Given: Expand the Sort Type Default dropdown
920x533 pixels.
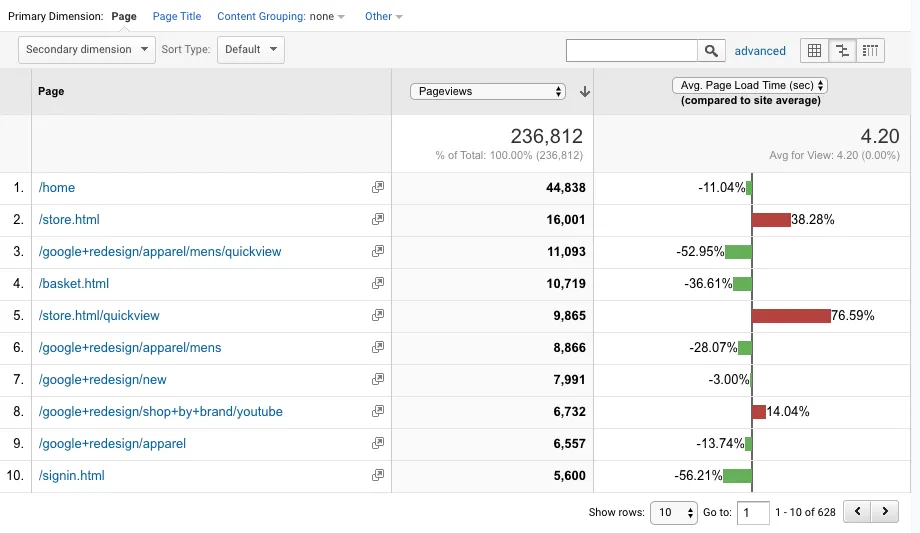Looking at the screenshot, I should [x=250, y=50].
